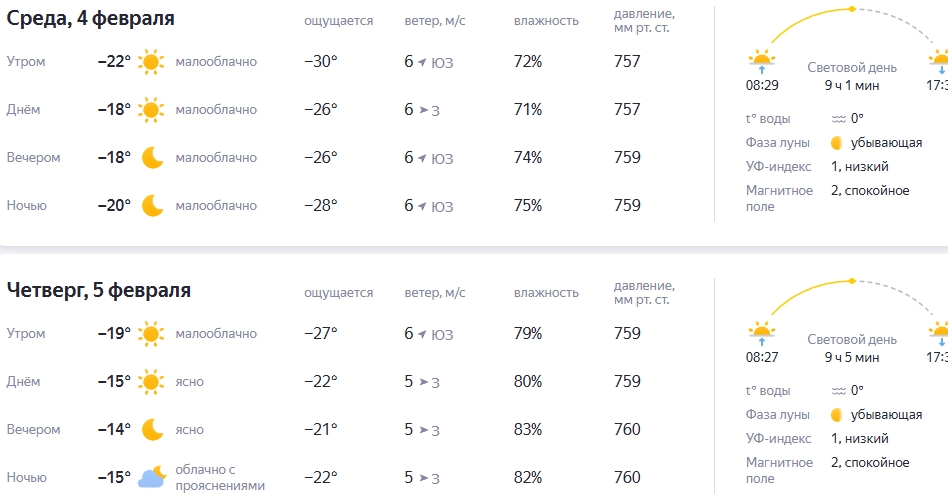Click the Wednesday sun path arc dot

point(851,9)
